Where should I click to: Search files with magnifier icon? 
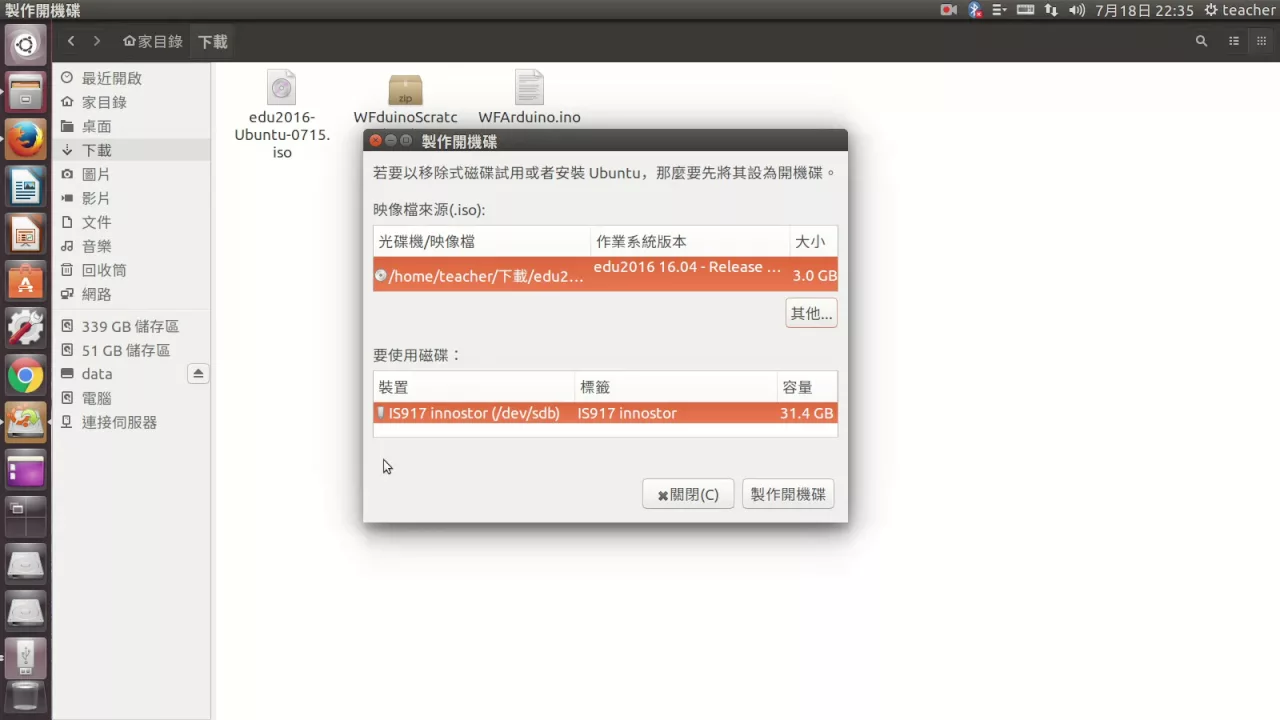pyautogui.click(x=1201, y=41)
